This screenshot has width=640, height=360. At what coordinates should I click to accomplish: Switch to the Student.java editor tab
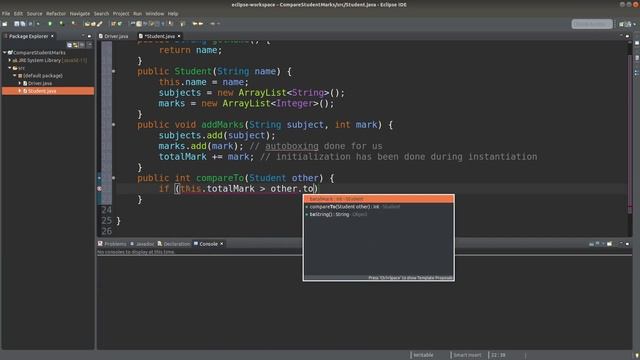[x=157, y=36]
